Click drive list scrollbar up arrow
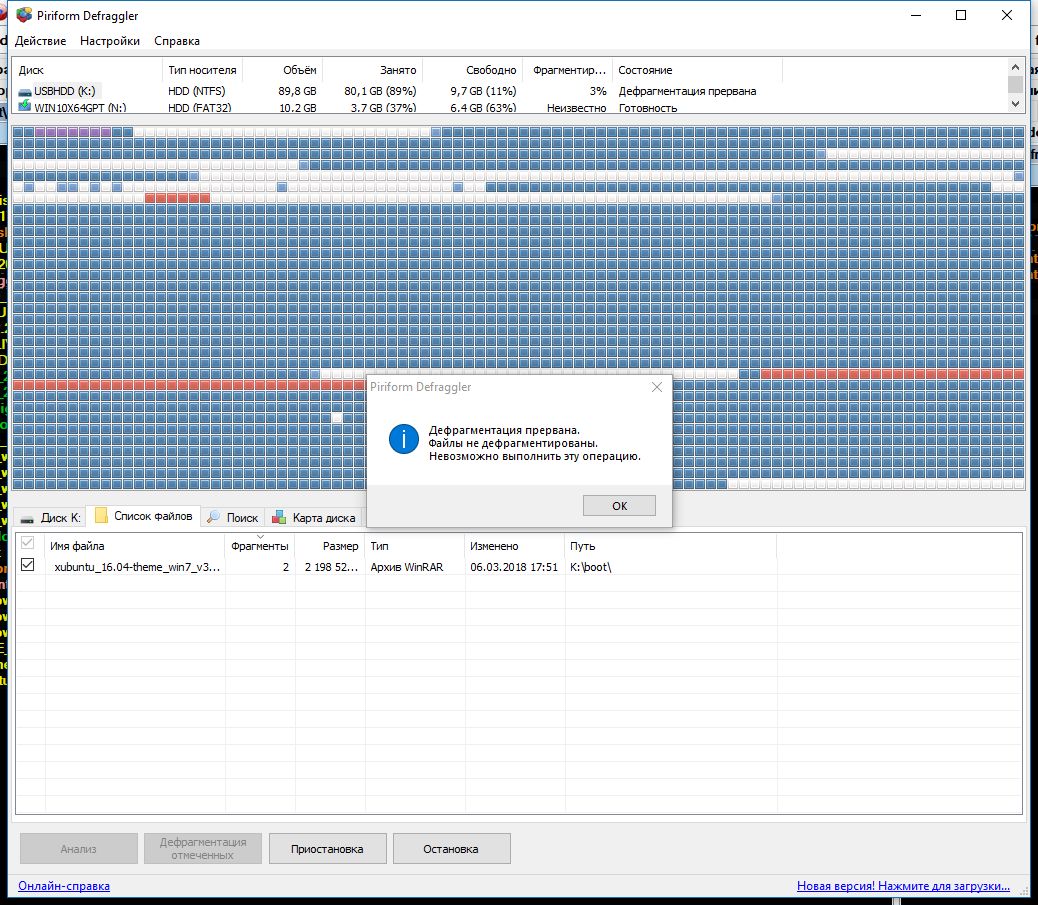The image size is (1038, 905). (x=1015, y=67)
